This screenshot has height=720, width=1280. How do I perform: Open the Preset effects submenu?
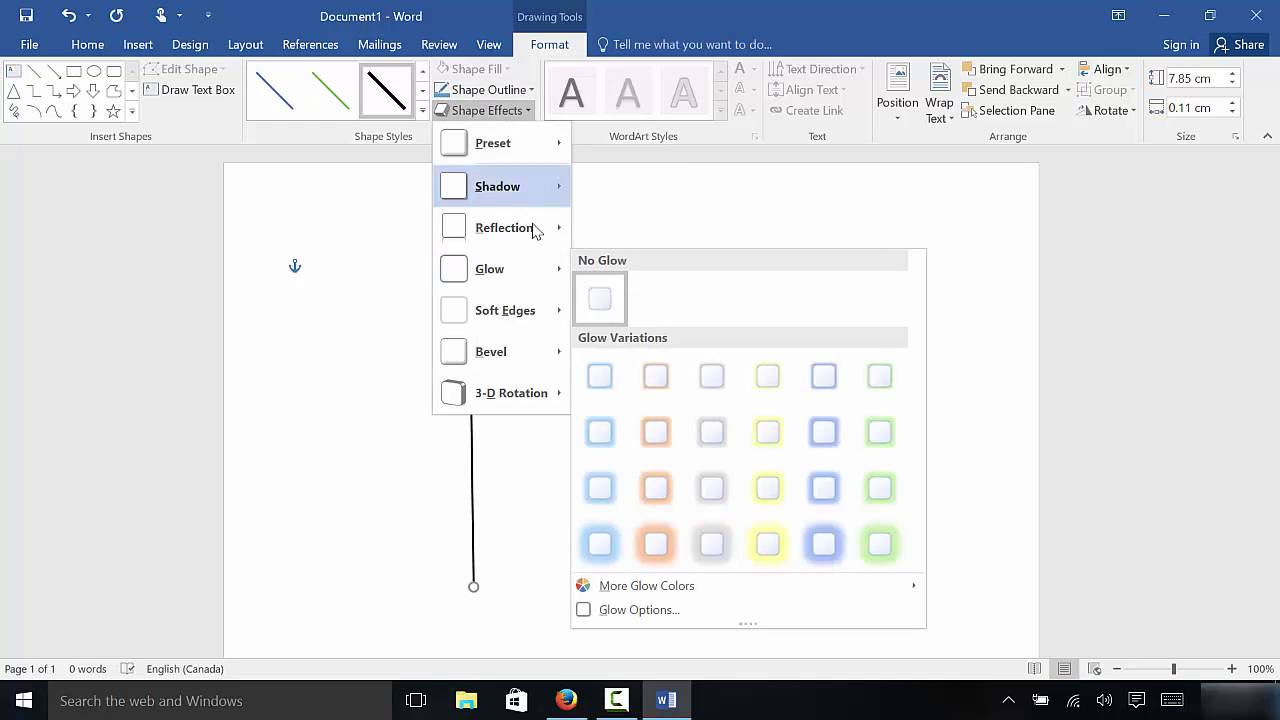pos(502,143)
